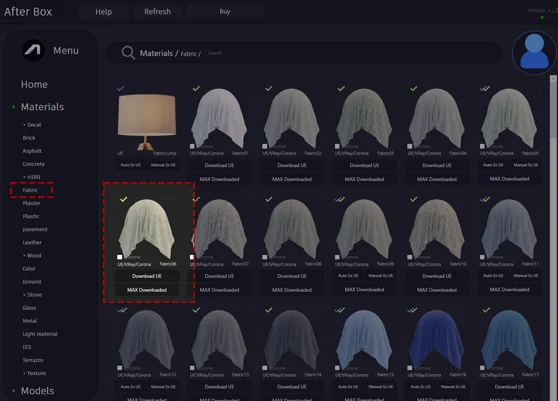Select the Fabric category in sidebar
Viewport: 558px width, 401px height.
(x=30, y=190)
